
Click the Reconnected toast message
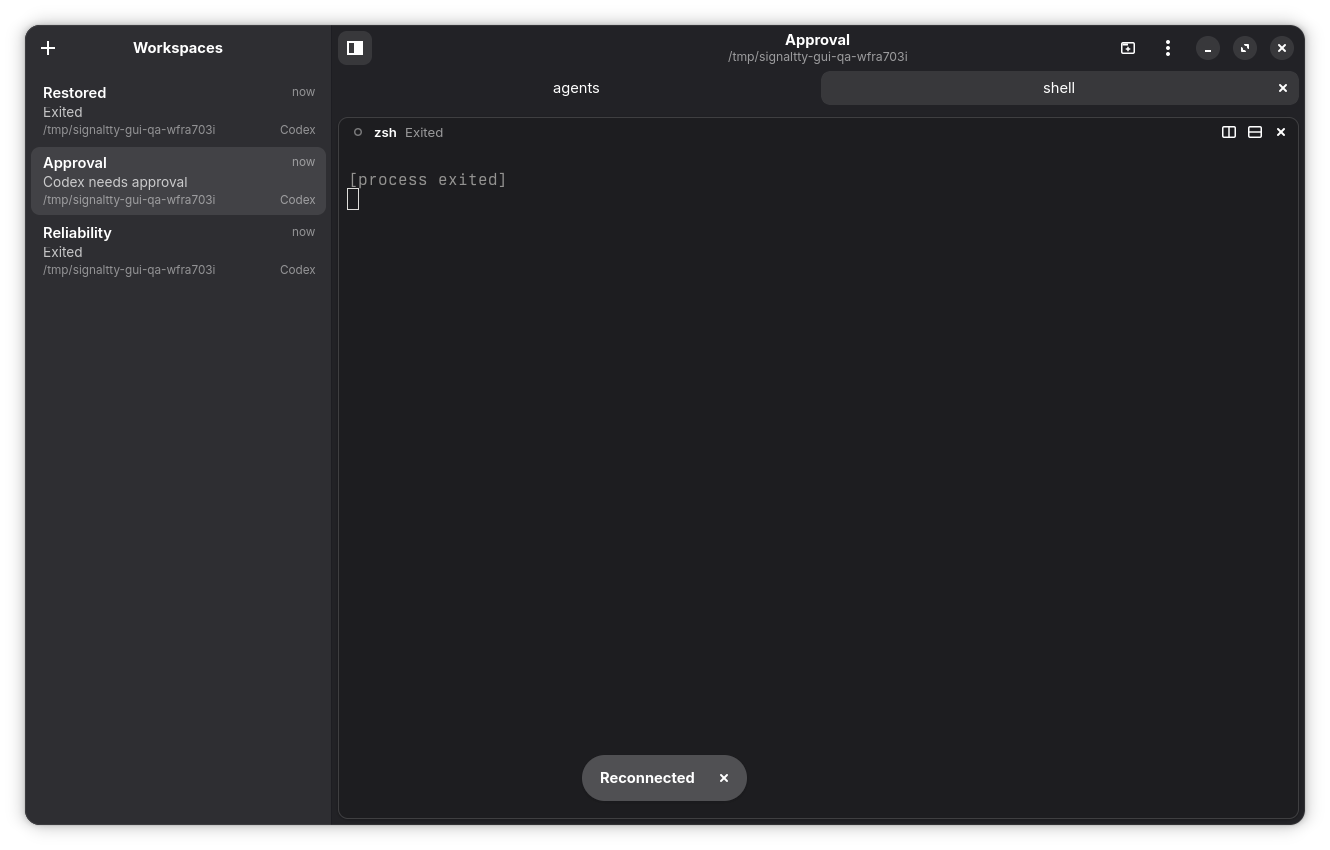647,778
